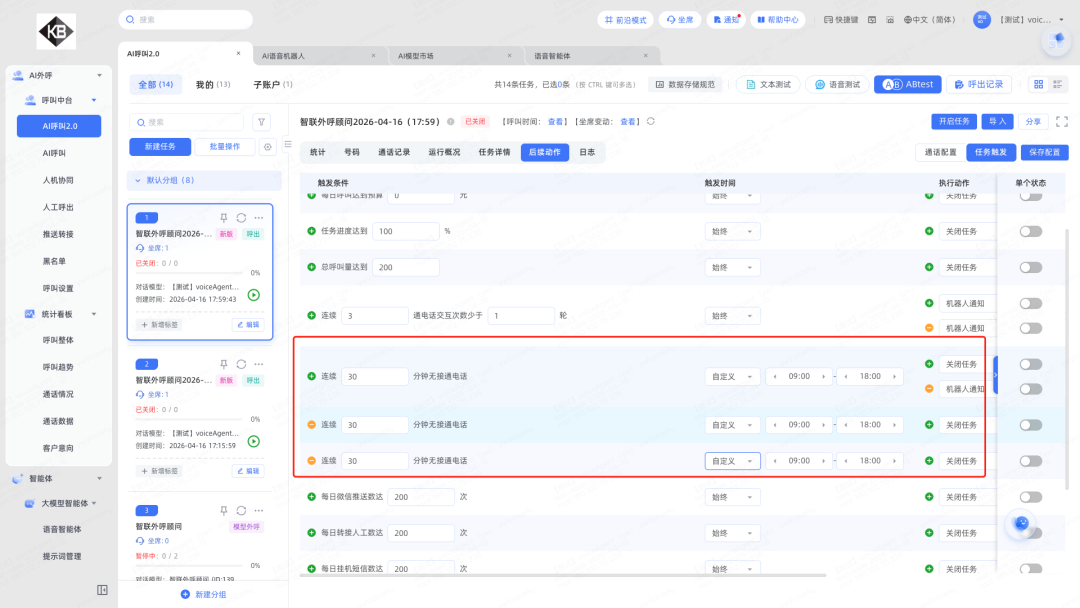1080x608 pixels.
Task: Click the fullscreen expand icon beside 分享
Action: point(1061,121)
